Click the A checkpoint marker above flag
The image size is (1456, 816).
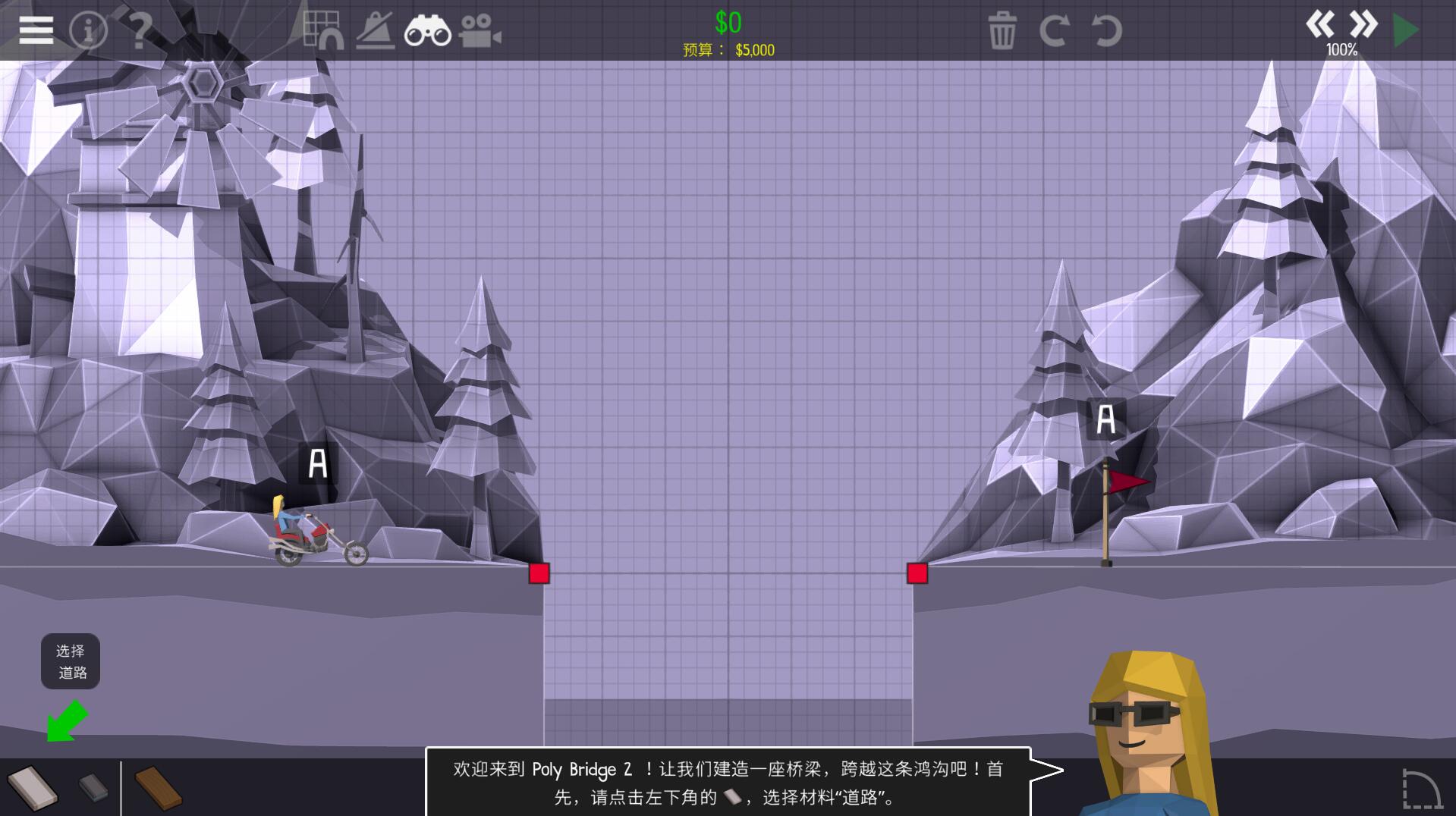tap(1105, 419)
